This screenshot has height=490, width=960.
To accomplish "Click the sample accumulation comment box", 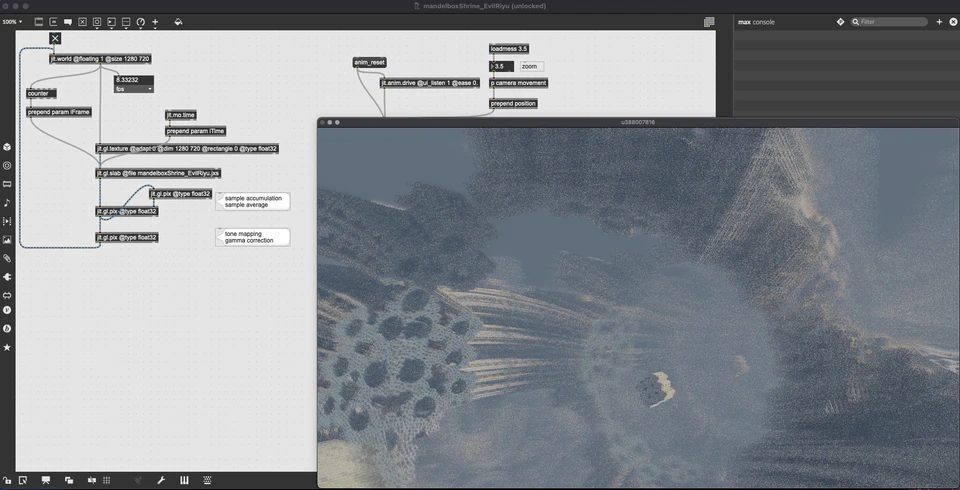I will point(253,202).
